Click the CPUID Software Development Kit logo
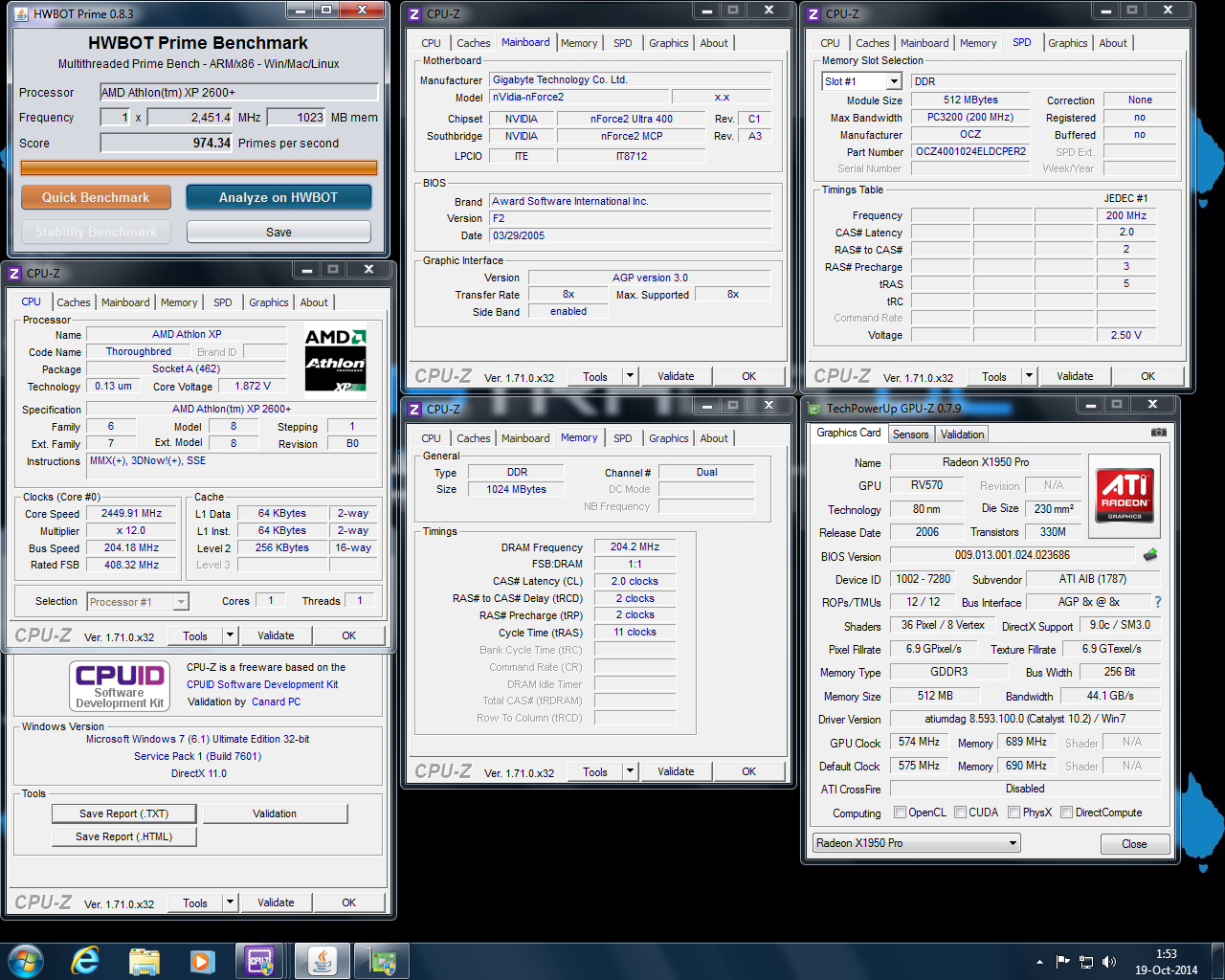 (x=120, y=686)
